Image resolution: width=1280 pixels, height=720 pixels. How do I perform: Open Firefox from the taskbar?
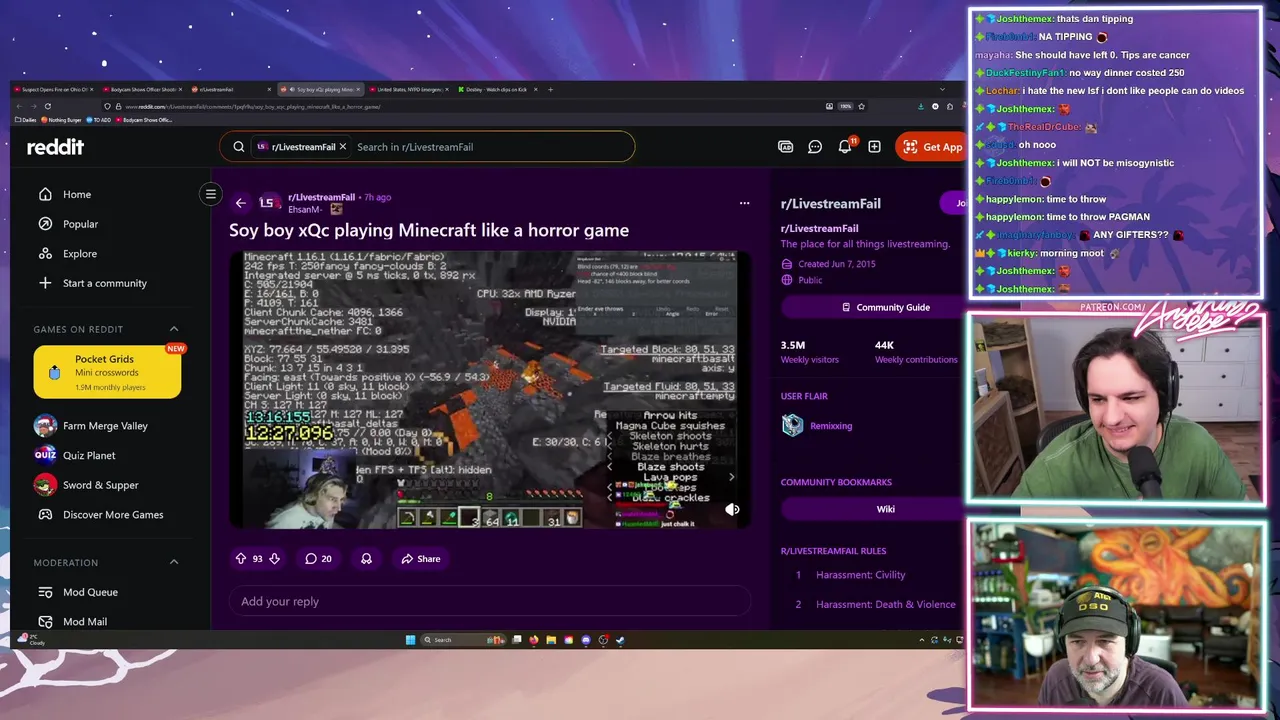click(x=533, y=640)
